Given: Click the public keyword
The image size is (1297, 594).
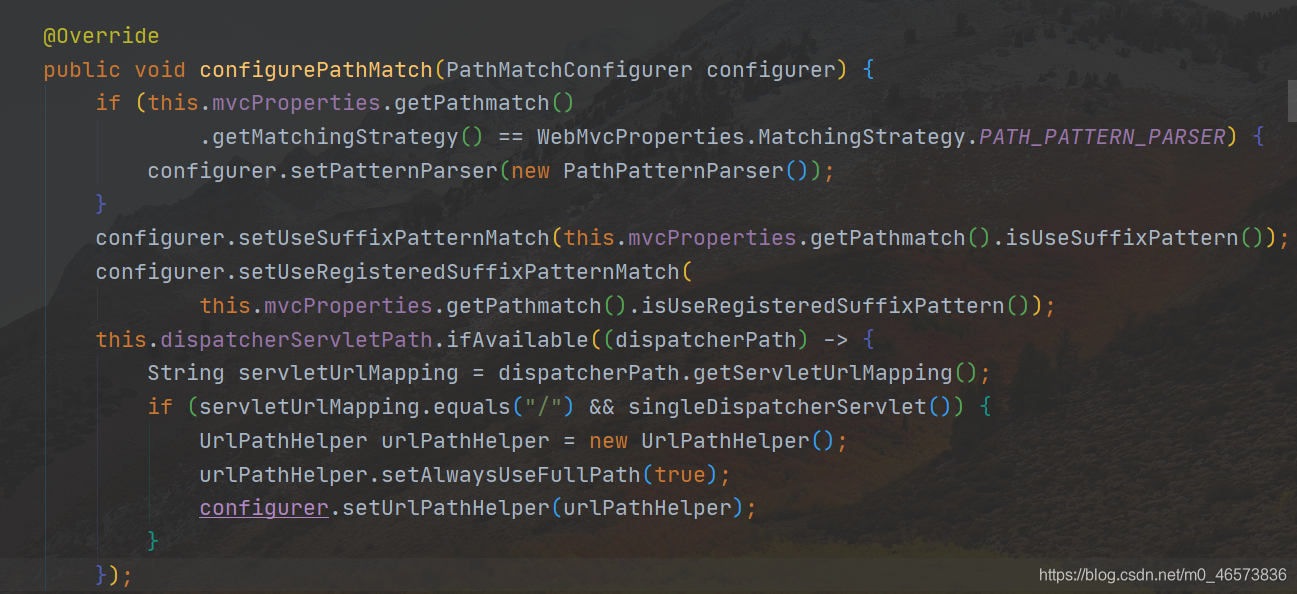Looking at the screenshot, I should pos(82,70).
